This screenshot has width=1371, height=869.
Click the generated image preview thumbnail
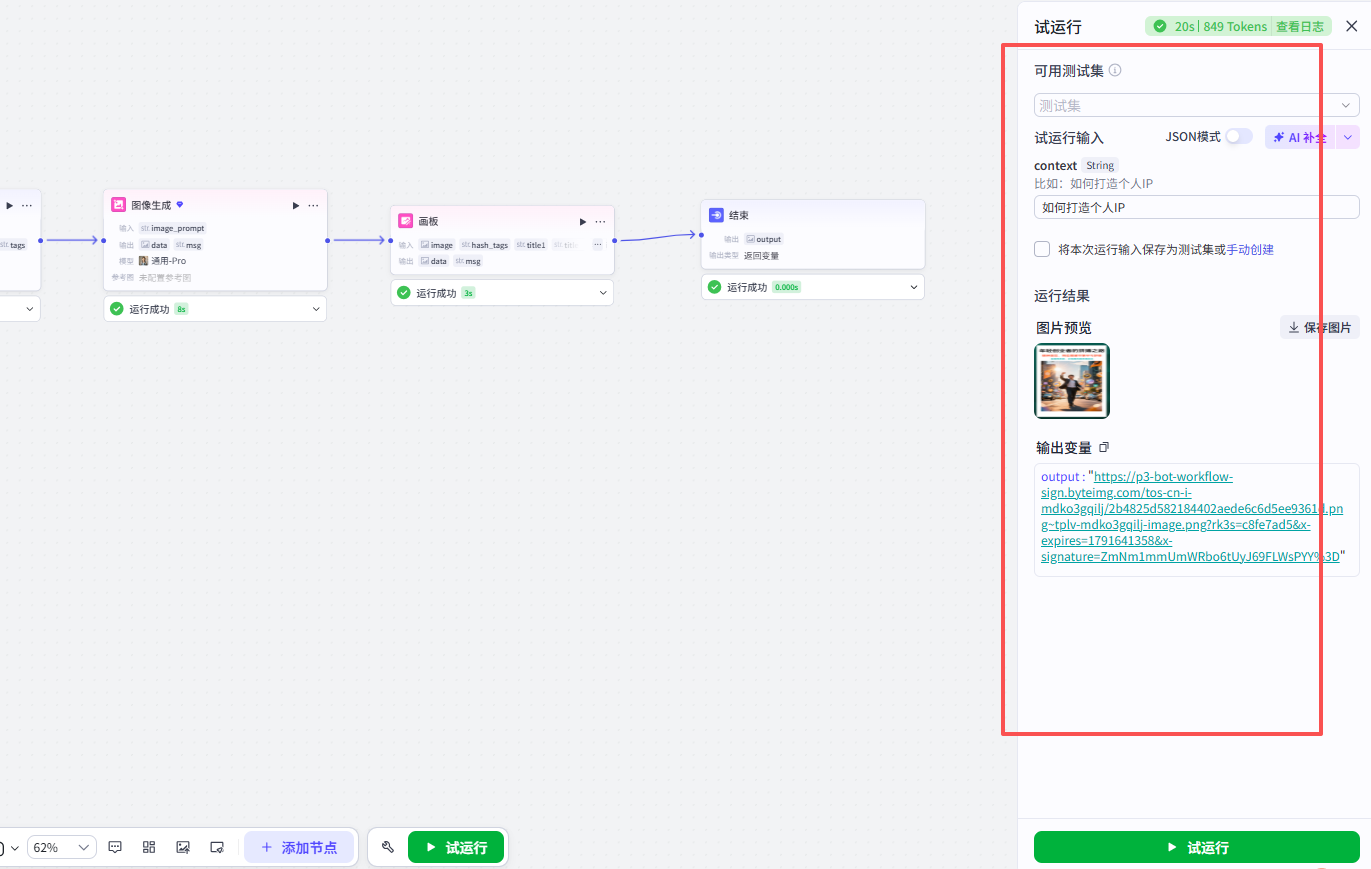click(1072, 381)
